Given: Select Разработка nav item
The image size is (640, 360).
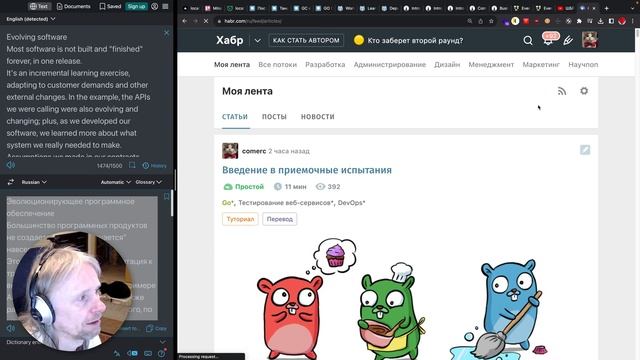Looking at the screenshot, I should [325, 64].
